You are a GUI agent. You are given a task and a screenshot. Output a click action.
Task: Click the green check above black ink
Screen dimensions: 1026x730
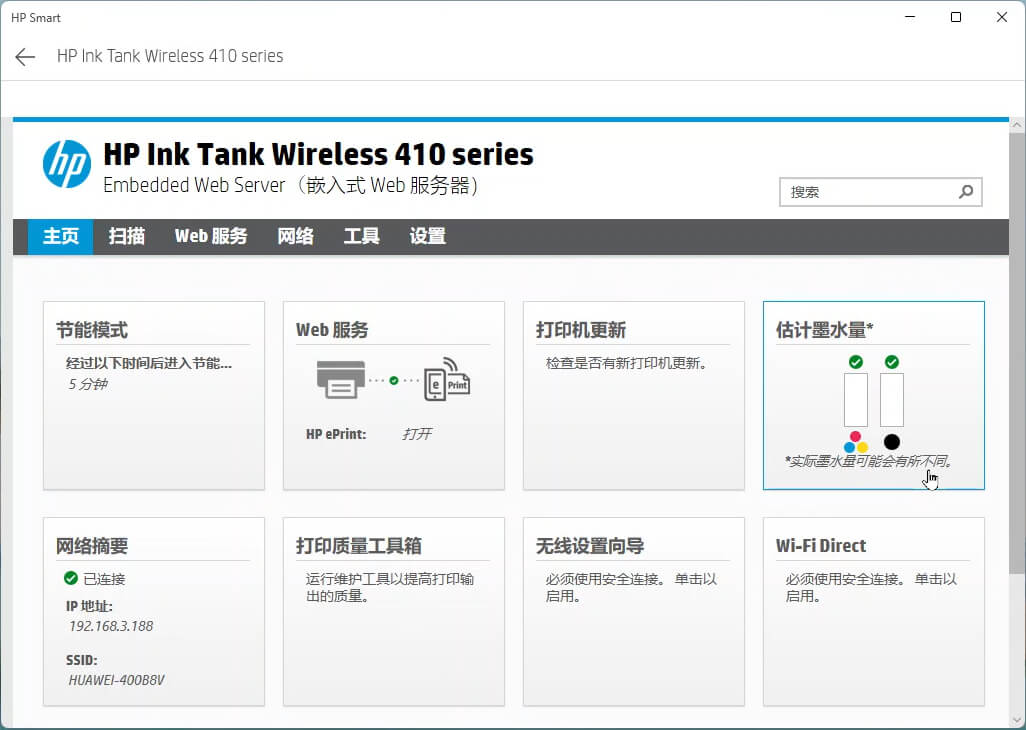tap(891, 362)
